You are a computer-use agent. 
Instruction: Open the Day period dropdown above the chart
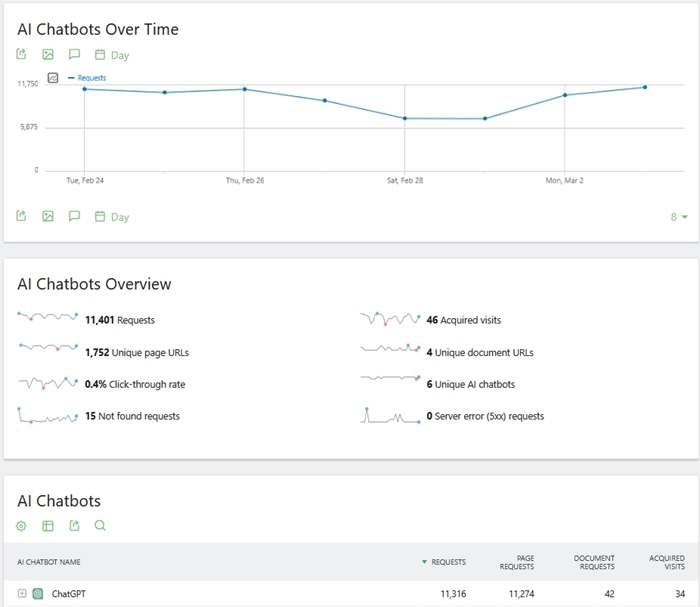point(112,56)
